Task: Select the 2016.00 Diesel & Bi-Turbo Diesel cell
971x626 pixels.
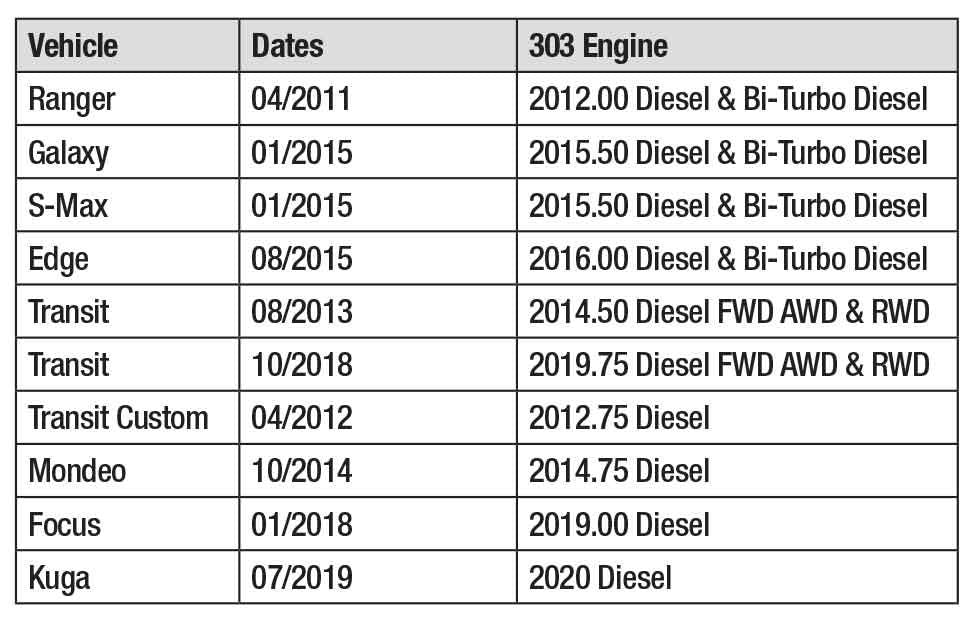Action: pos(728,258)
